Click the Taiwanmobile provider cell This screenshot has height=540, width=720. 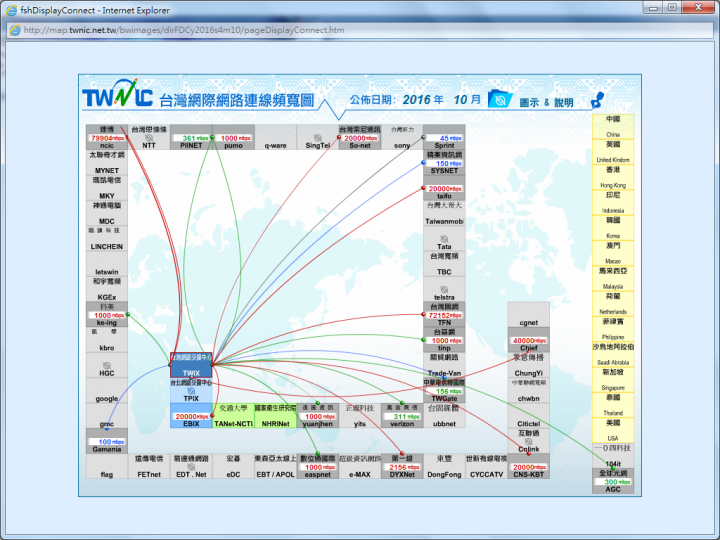(444, 213)
